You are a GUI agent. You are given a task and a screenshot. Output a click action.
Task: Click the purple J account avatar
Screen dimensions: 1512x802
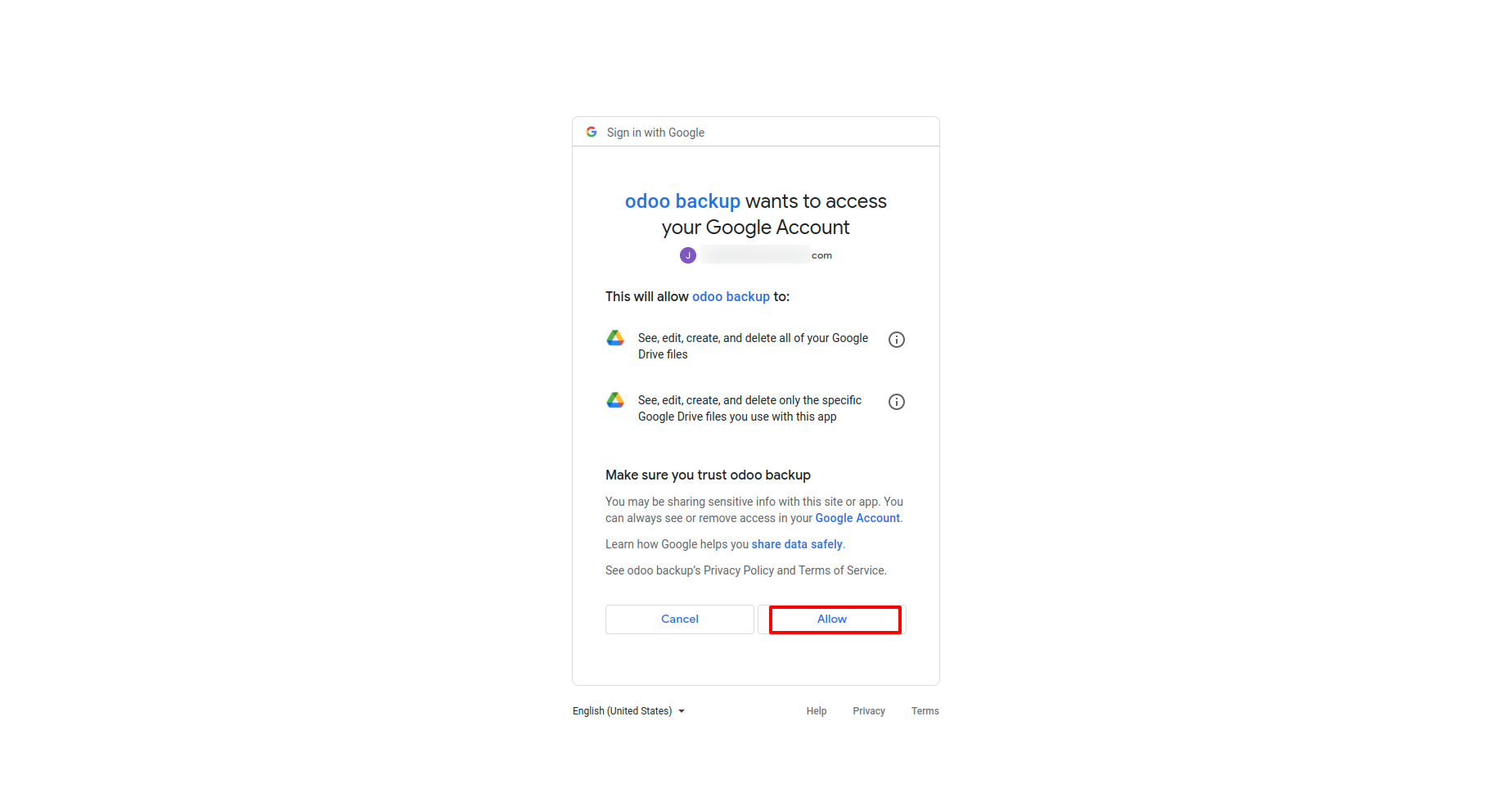tap(688, 255)
